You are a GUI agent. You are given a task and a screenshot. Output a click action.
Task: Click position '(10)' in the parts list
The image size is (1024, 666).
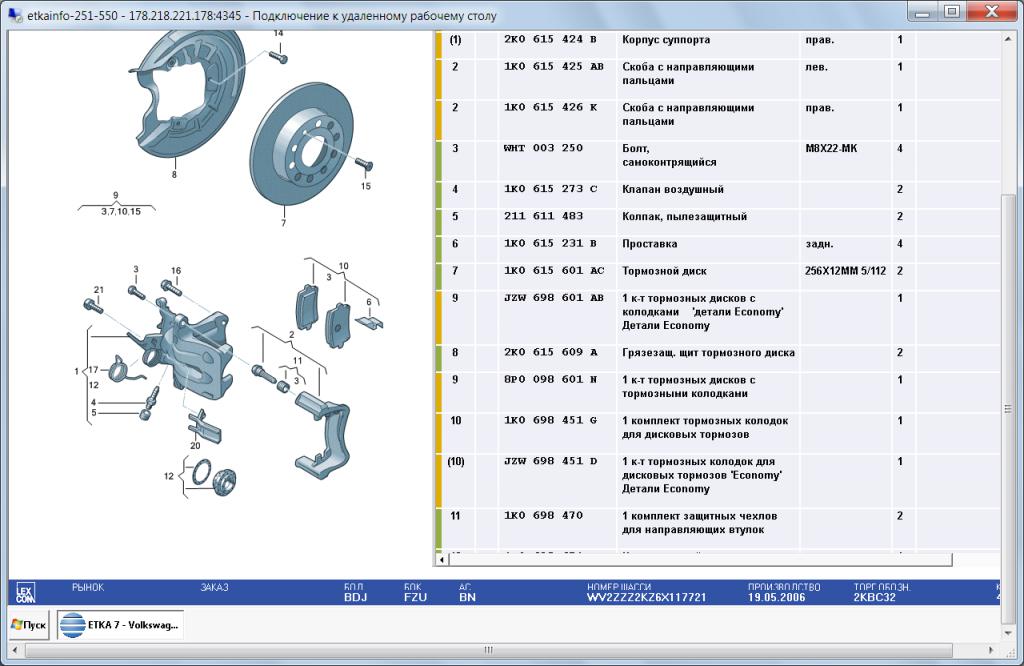click(456, 462)
